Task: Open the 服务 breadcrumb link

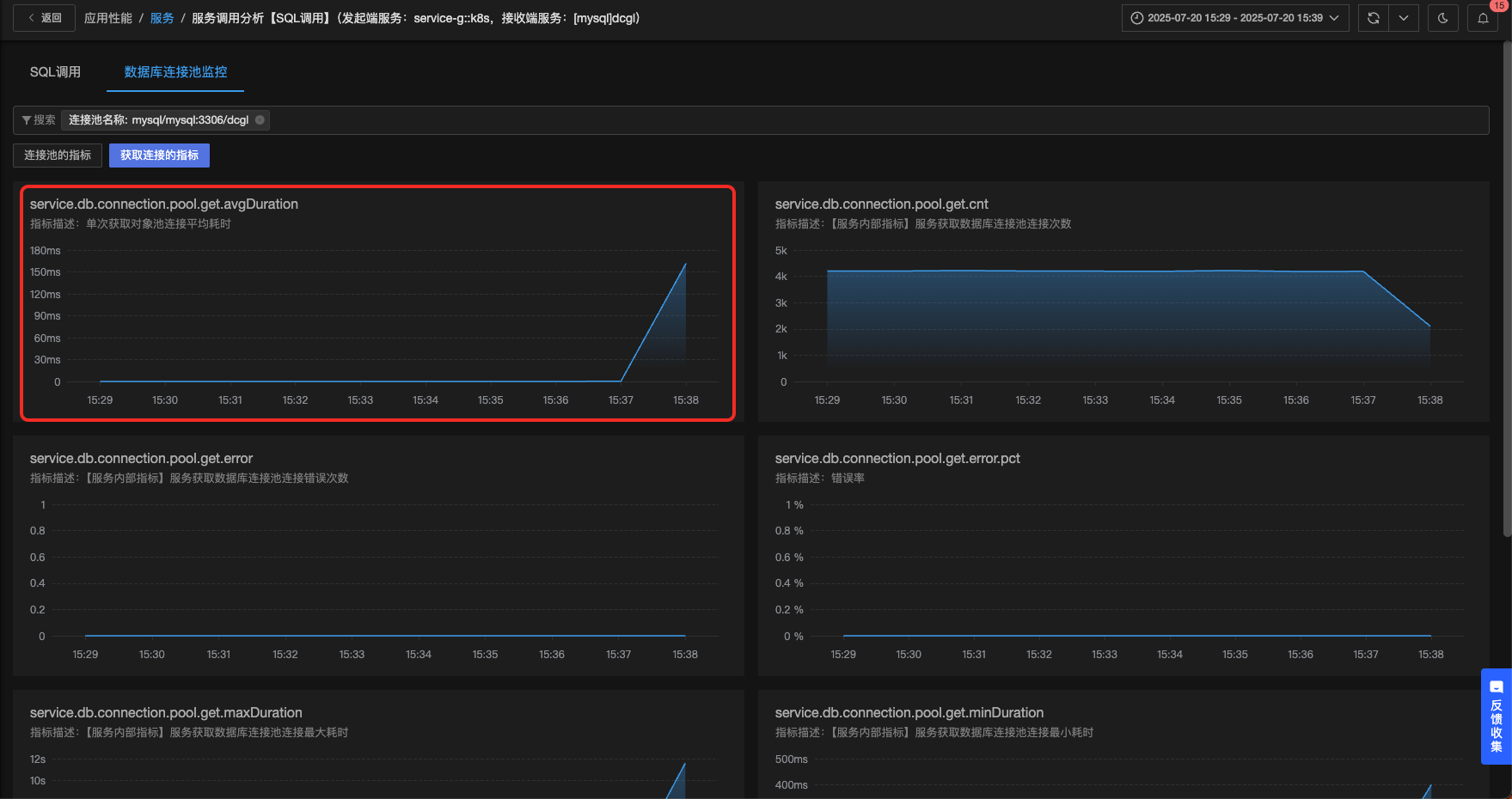Action: coord(162,18)
